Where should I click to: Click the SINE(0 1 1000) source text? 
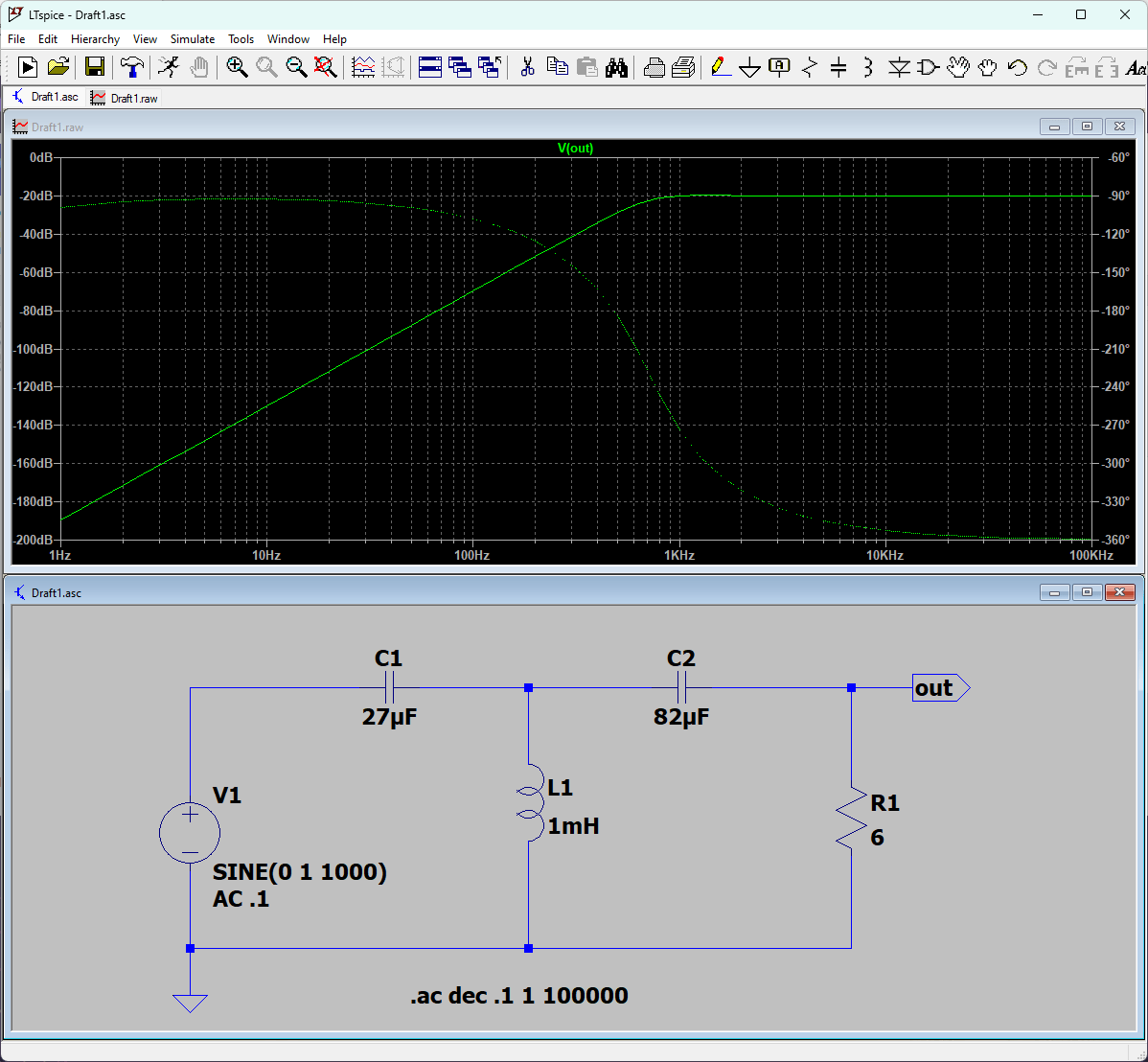[299, 871]
